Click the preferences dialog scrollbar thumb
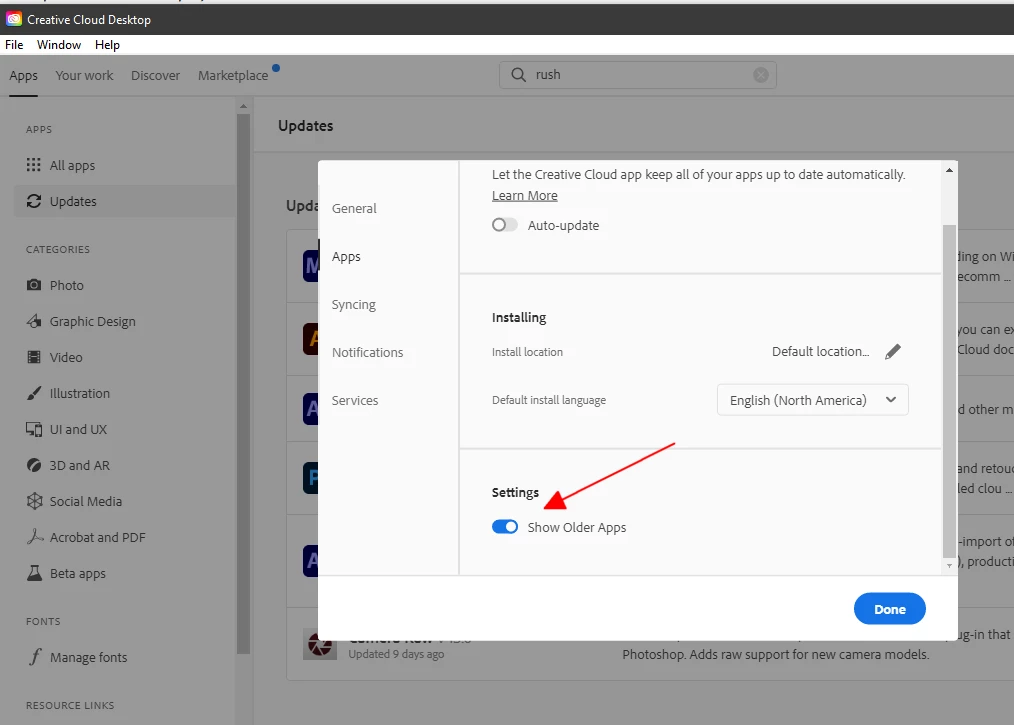Image resolution: width=1014 pixels, height=725 pixels. pyautogui.click(x=949, y=391)
